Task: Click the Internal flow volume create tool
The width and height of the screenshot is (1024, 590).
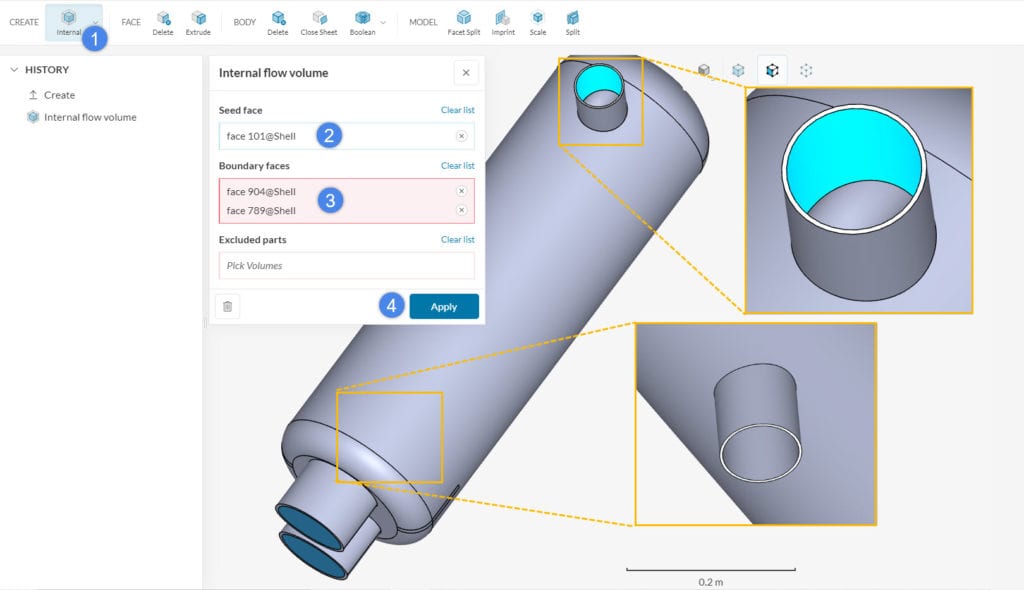Action: [x=68, y=21]
